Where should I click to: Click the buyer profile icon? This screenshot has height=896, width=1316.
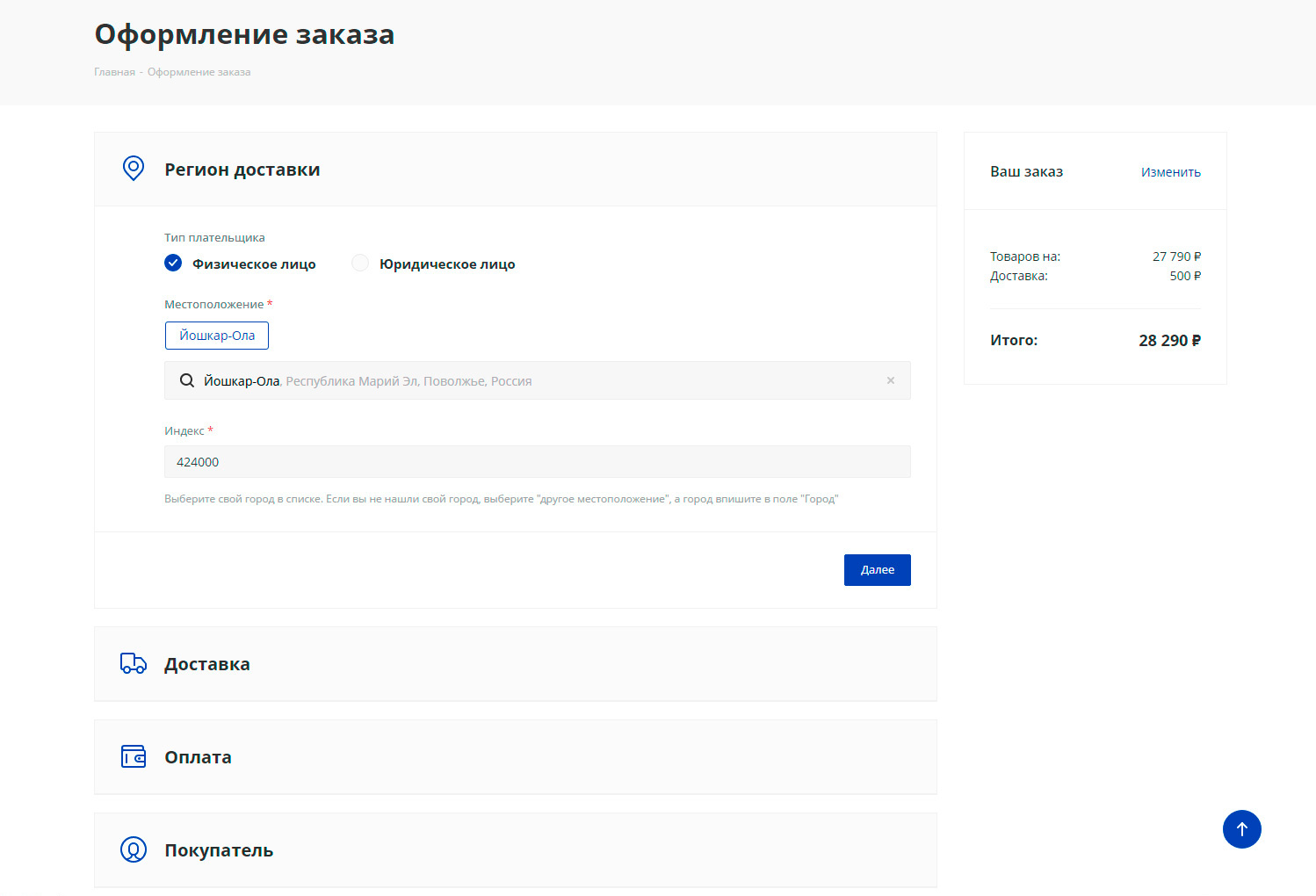click(x=134, y=849)
